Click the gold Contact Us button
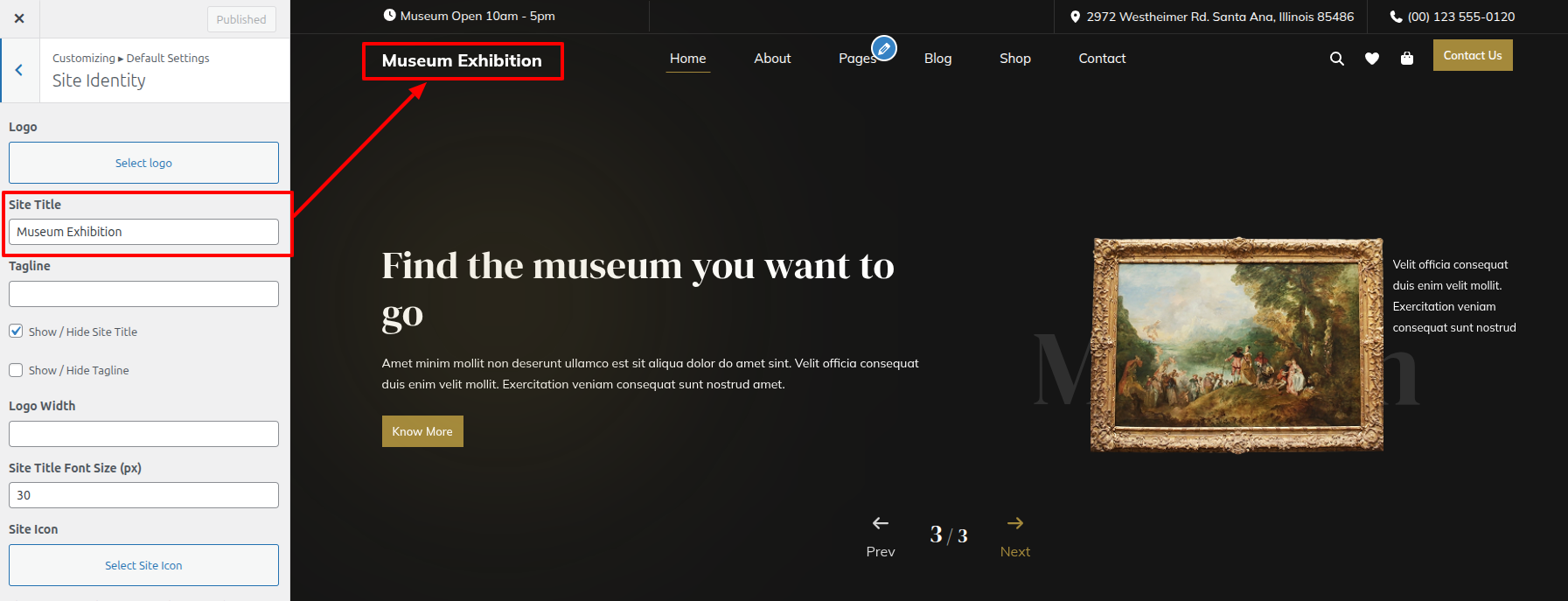The height and width of the screenshot is (601, 1568). coord(1472,55)
